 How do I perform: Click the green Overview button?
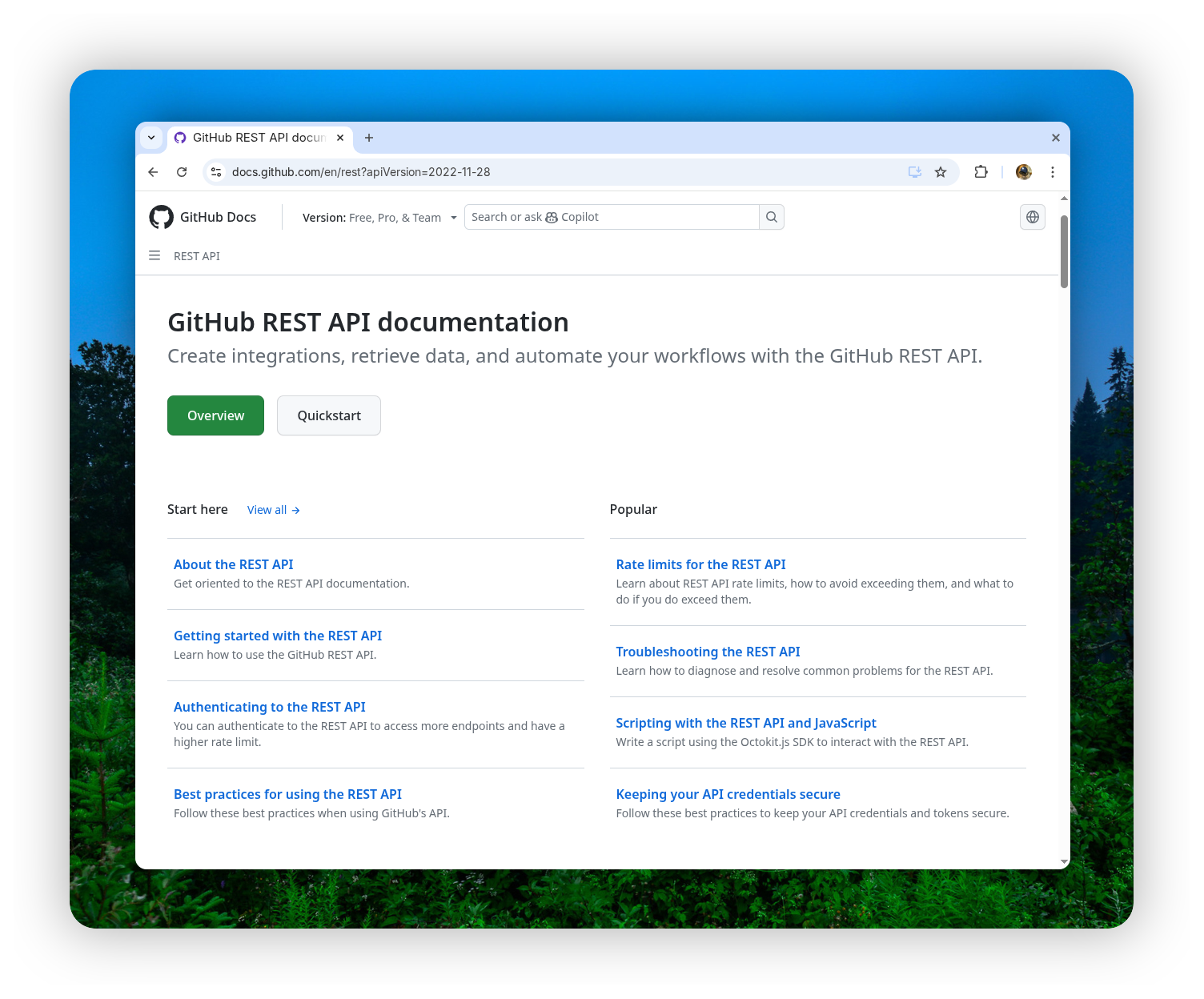coord(215,415)
